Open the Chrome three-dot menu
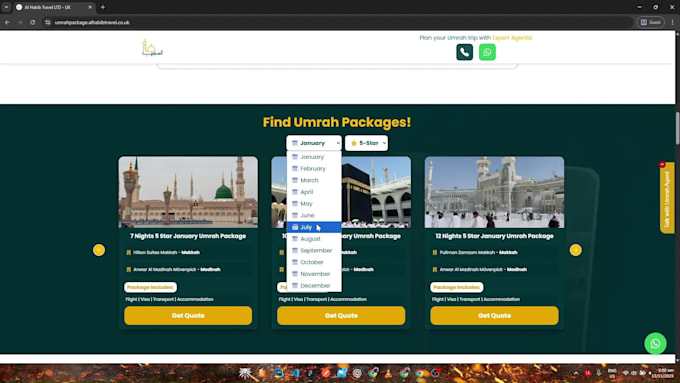Image resolution: width=680 pixels, height=383 pixels. point(673,22)
